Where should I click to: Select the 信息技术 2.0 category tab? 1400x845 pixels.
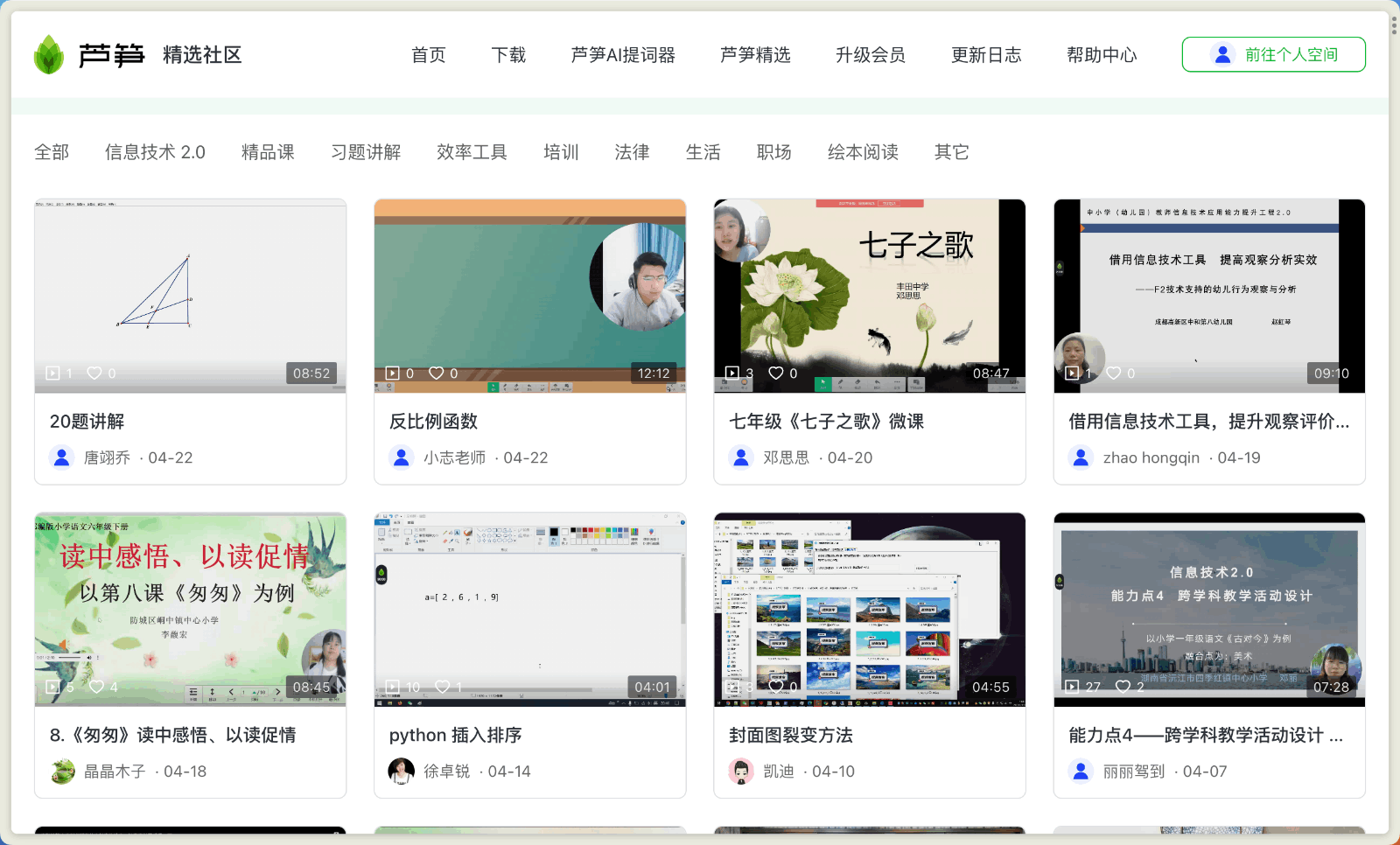click(155, 152)
